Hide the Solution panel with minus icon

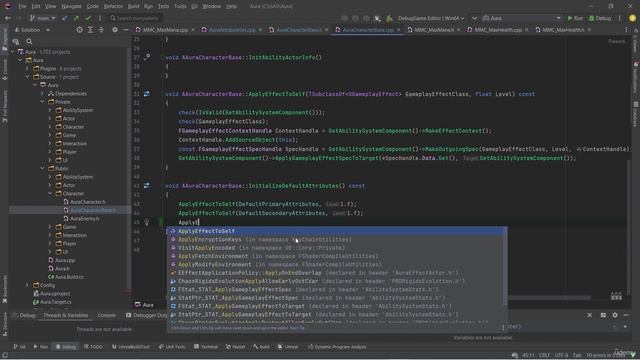tap(126, 30)
